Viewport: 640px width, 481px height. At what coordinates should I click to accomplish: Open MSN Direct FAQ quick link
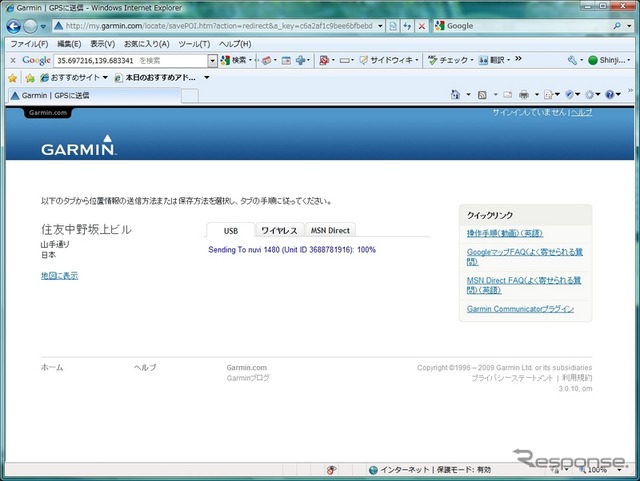point(524,285)
